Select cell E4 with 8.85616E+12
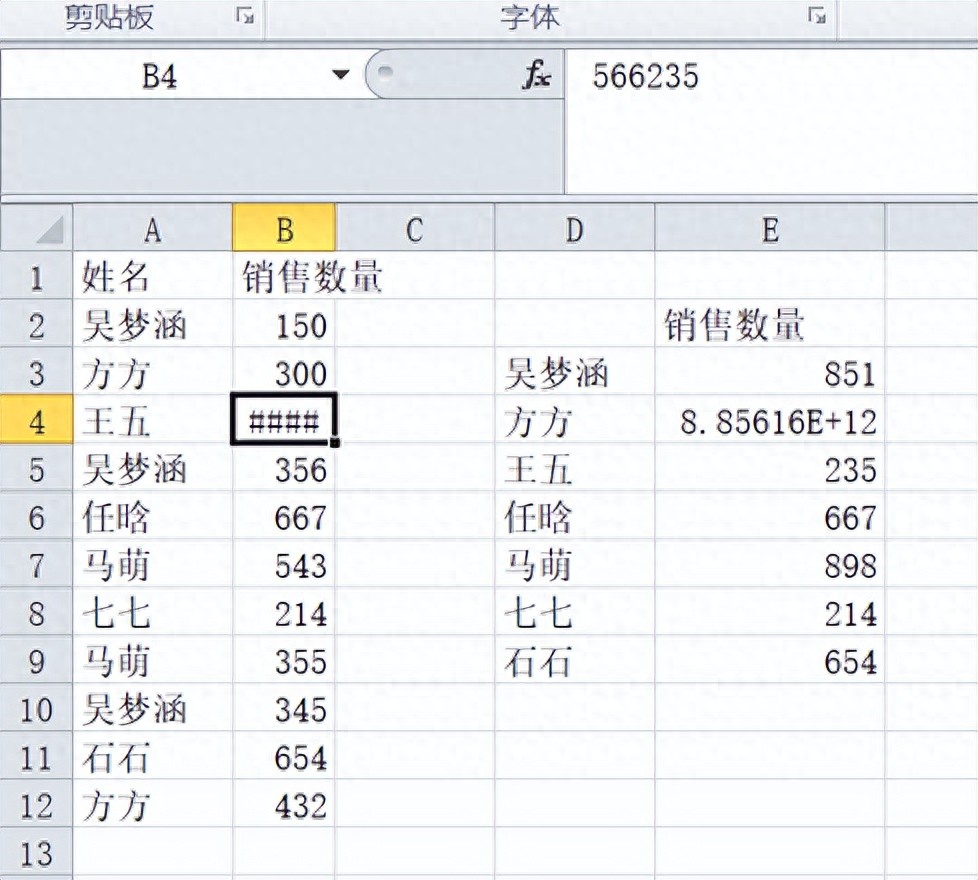The height and width of the screenshot is (880, 978). (x=769, y=421)
